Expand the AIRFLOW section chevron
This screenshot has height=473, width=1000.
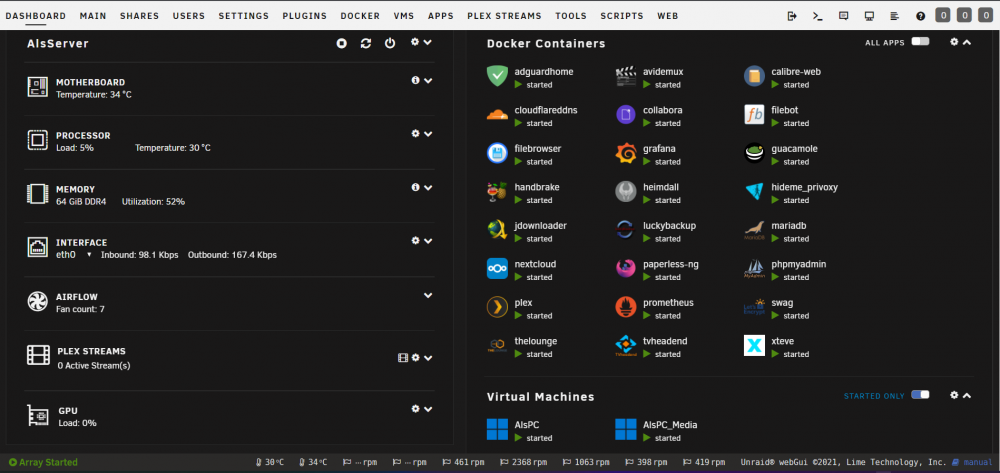428,295
